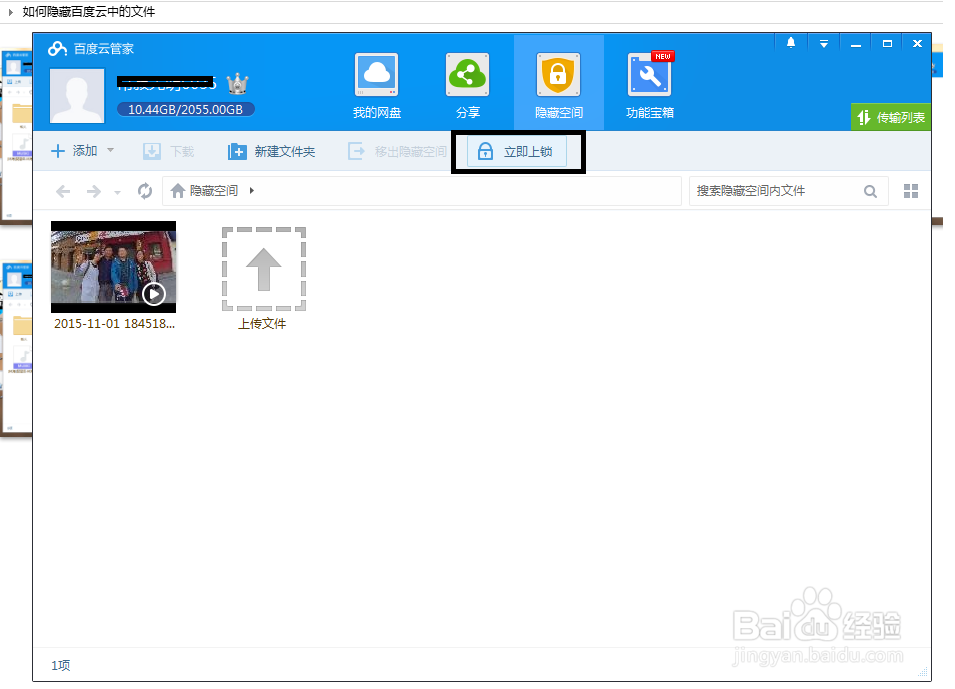Switch file view with the grid toggle

[910, 191]
